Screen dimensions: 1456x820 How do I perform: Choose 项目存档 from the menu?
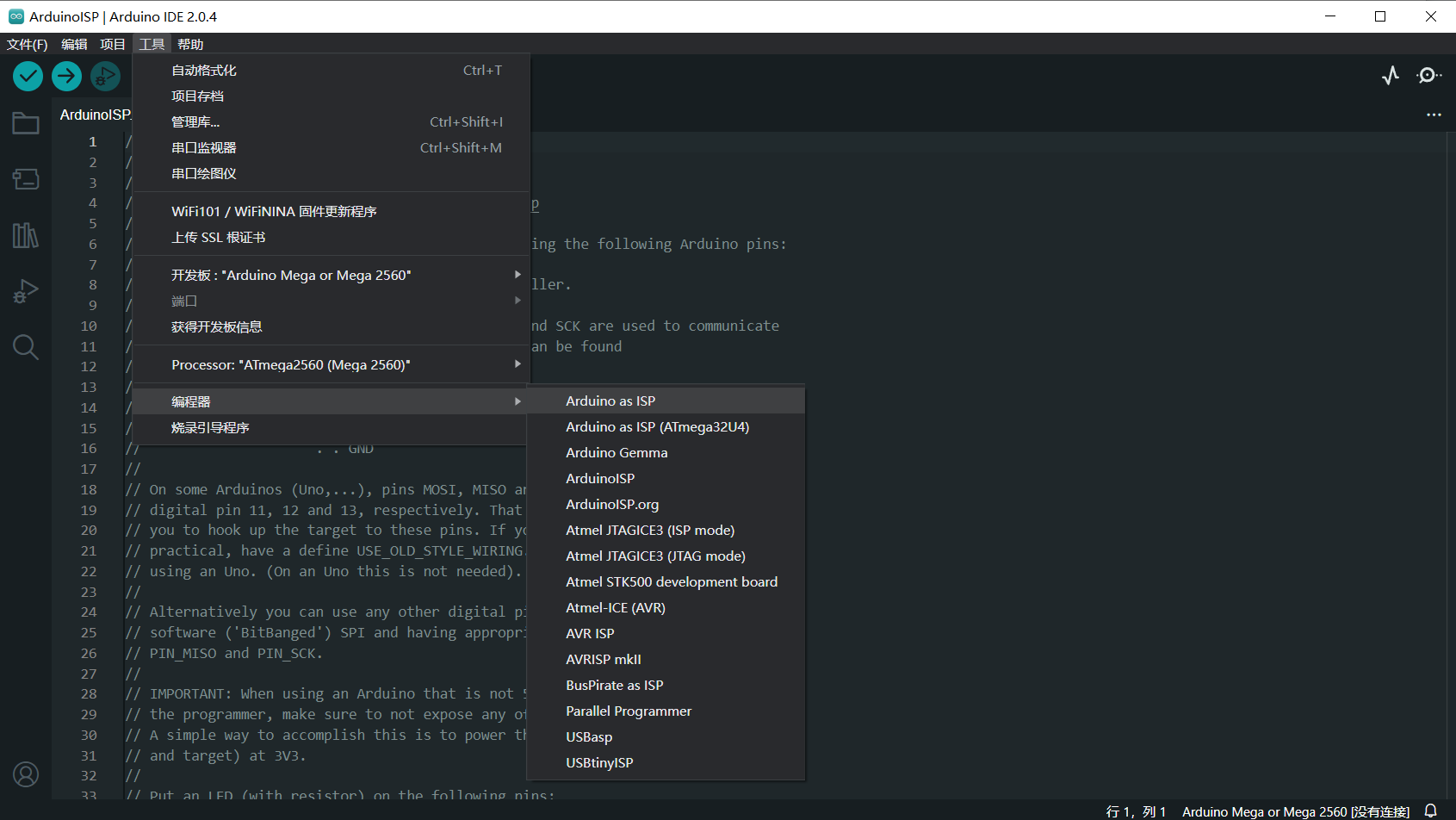tap(331, 96)
